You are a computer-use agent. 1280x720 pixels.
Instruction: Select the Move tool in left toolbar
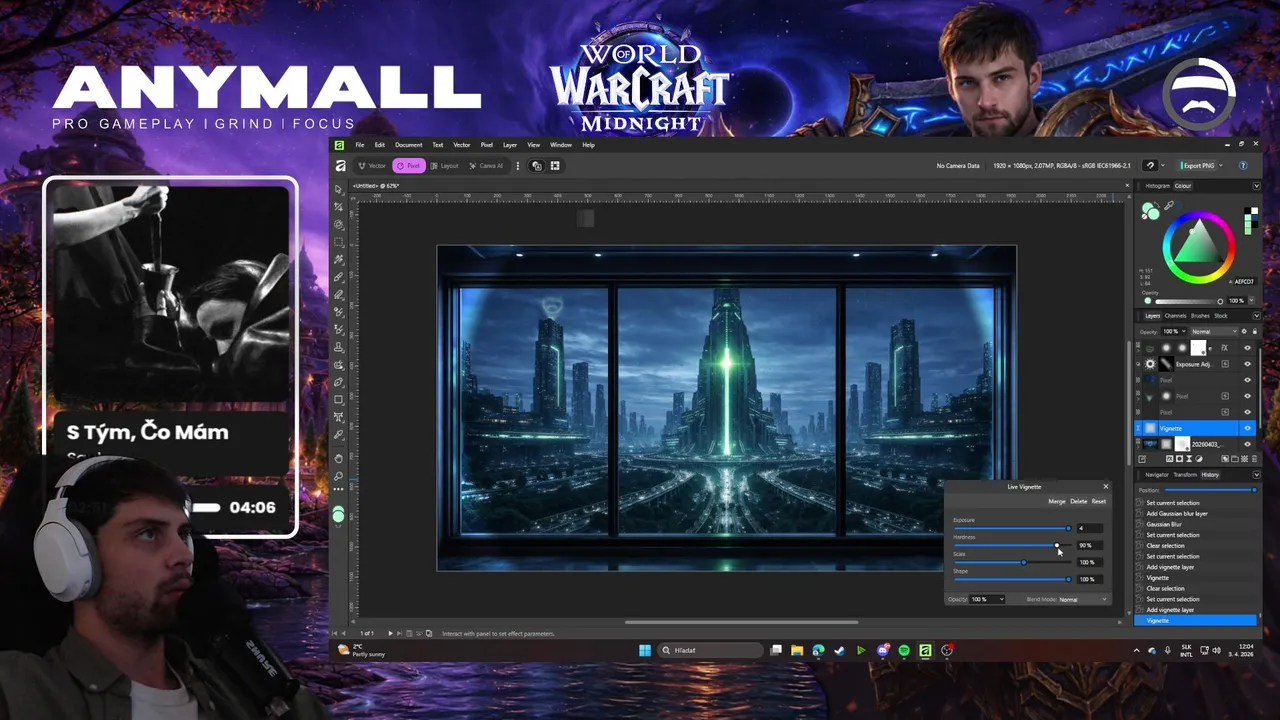point(339,189)
